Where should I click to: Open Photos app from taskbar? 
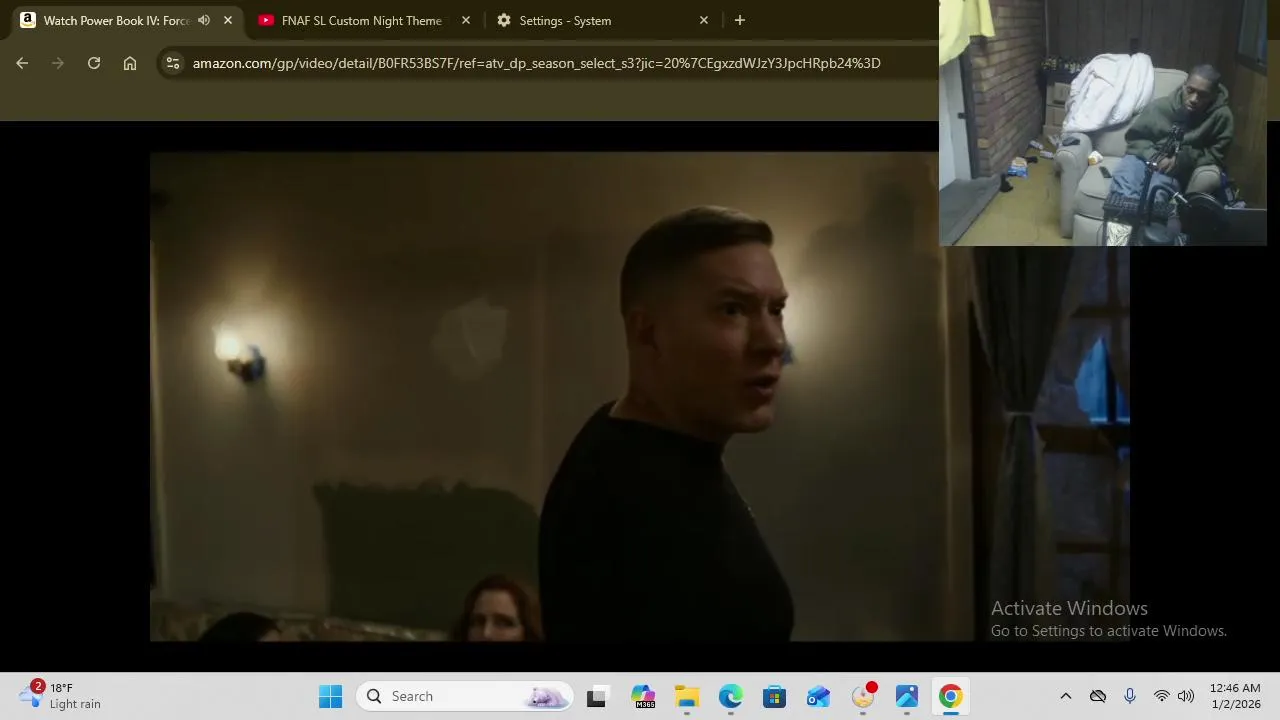click(907, 696)
